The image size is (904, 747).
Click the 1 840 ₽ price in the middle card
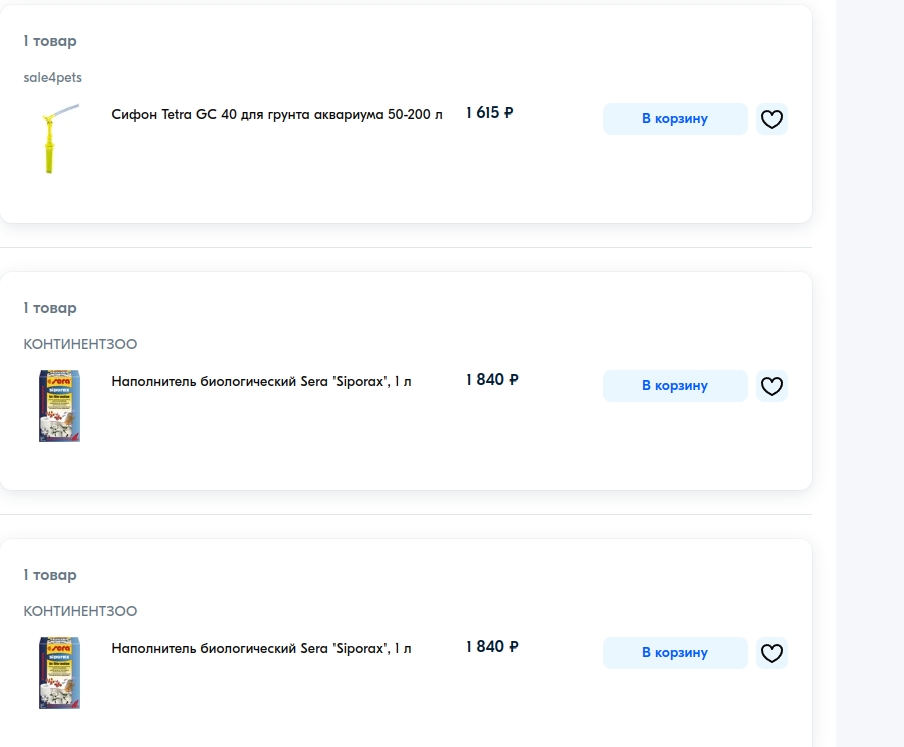click(492, 380)
